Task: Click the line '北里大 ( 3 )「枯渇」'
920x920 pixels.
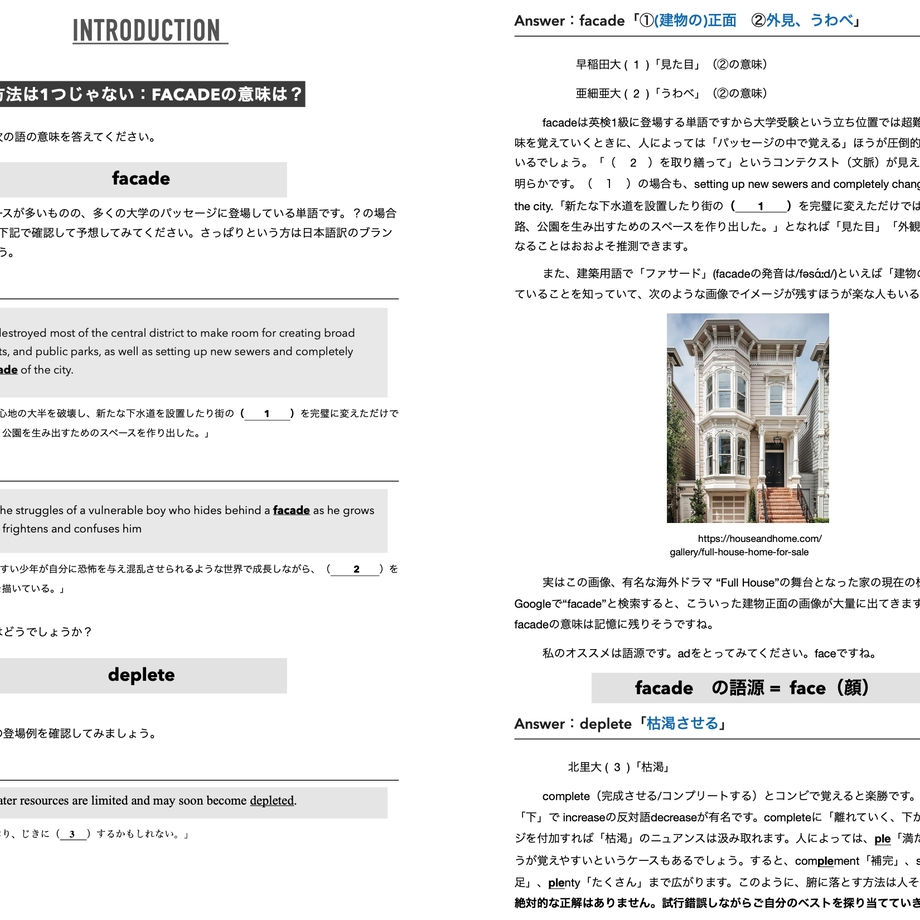Action: point(620,767)
